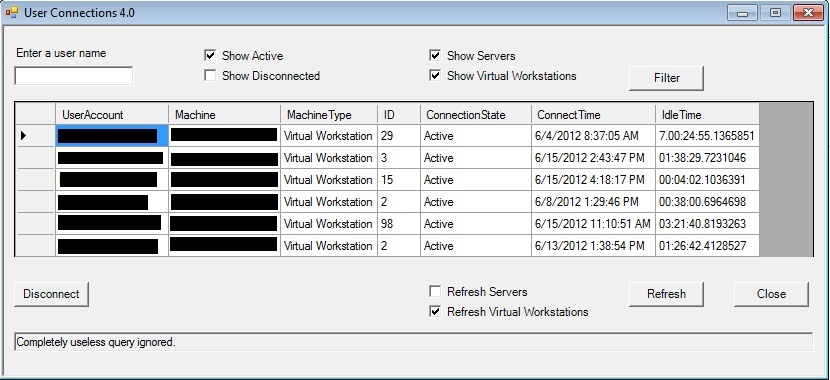
Task: Click Virtual Workstation cell in ID 98 row
Action: pos(329,224)
